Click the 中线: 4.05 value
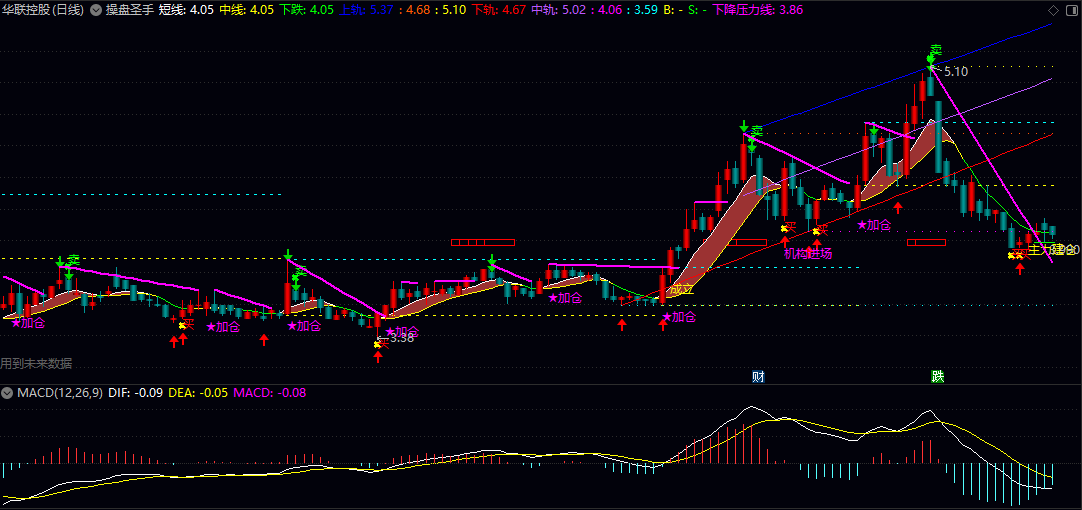This screenshot has width=1082, height=510. point(246,10)
